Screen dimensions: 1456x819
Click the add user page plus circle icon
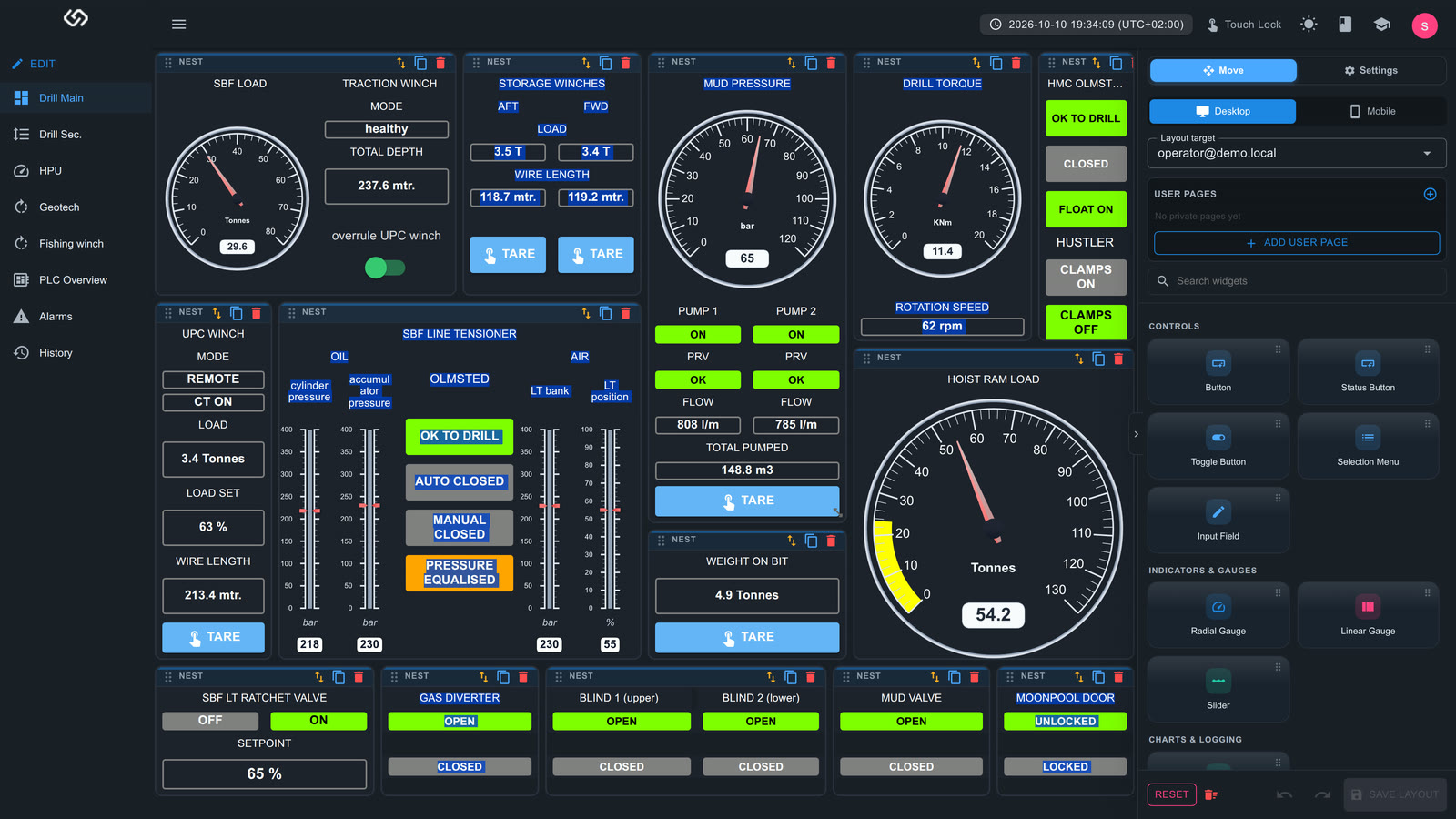click(x=1430, y=194)
